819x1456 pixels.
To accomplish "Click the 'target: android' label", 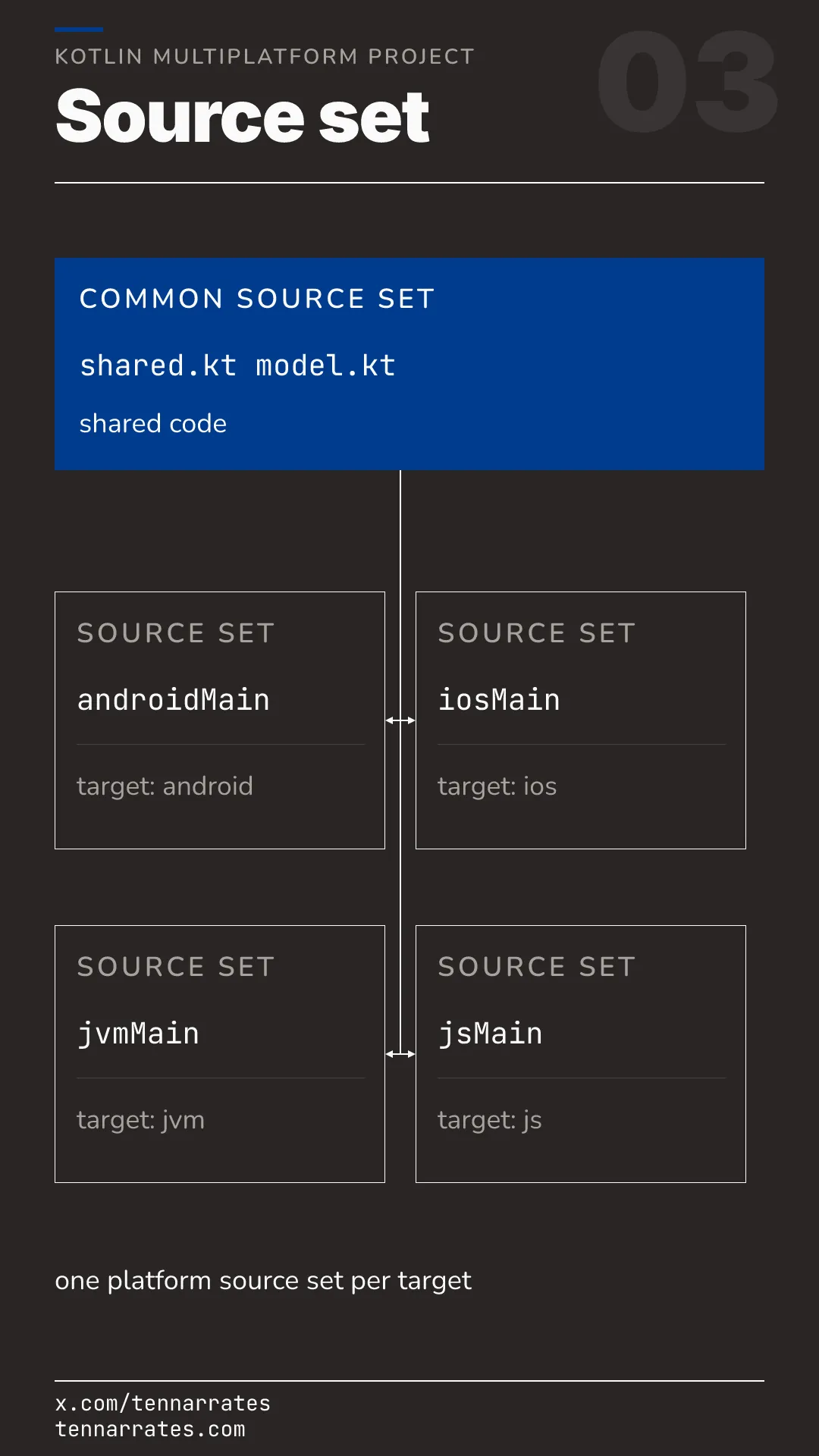I will 165,786.
